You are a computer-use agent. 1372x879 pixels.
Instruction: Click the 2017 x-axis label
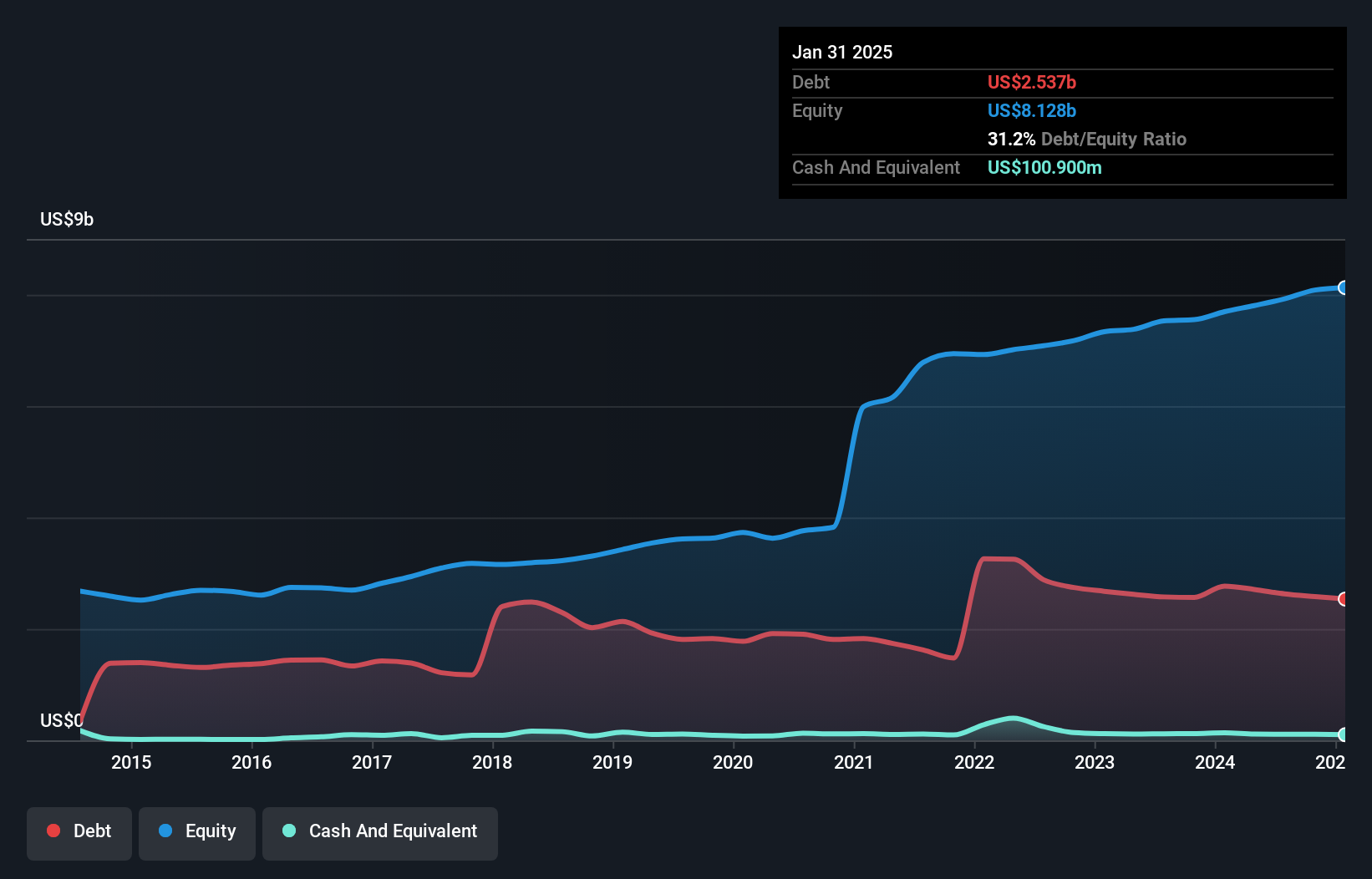[372, 762]
